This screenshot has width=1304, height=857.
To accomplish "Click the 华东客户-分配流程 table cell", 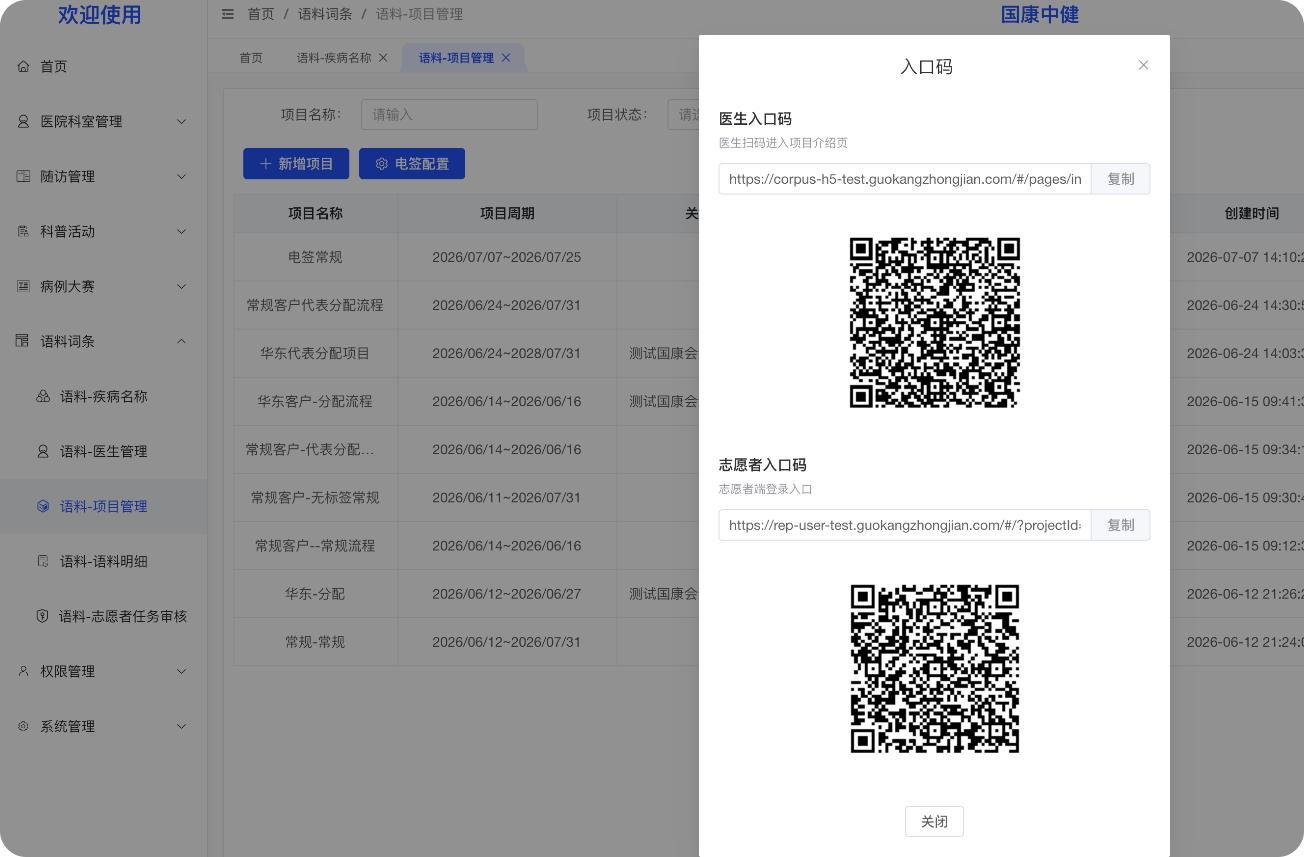I will [315, 401].
